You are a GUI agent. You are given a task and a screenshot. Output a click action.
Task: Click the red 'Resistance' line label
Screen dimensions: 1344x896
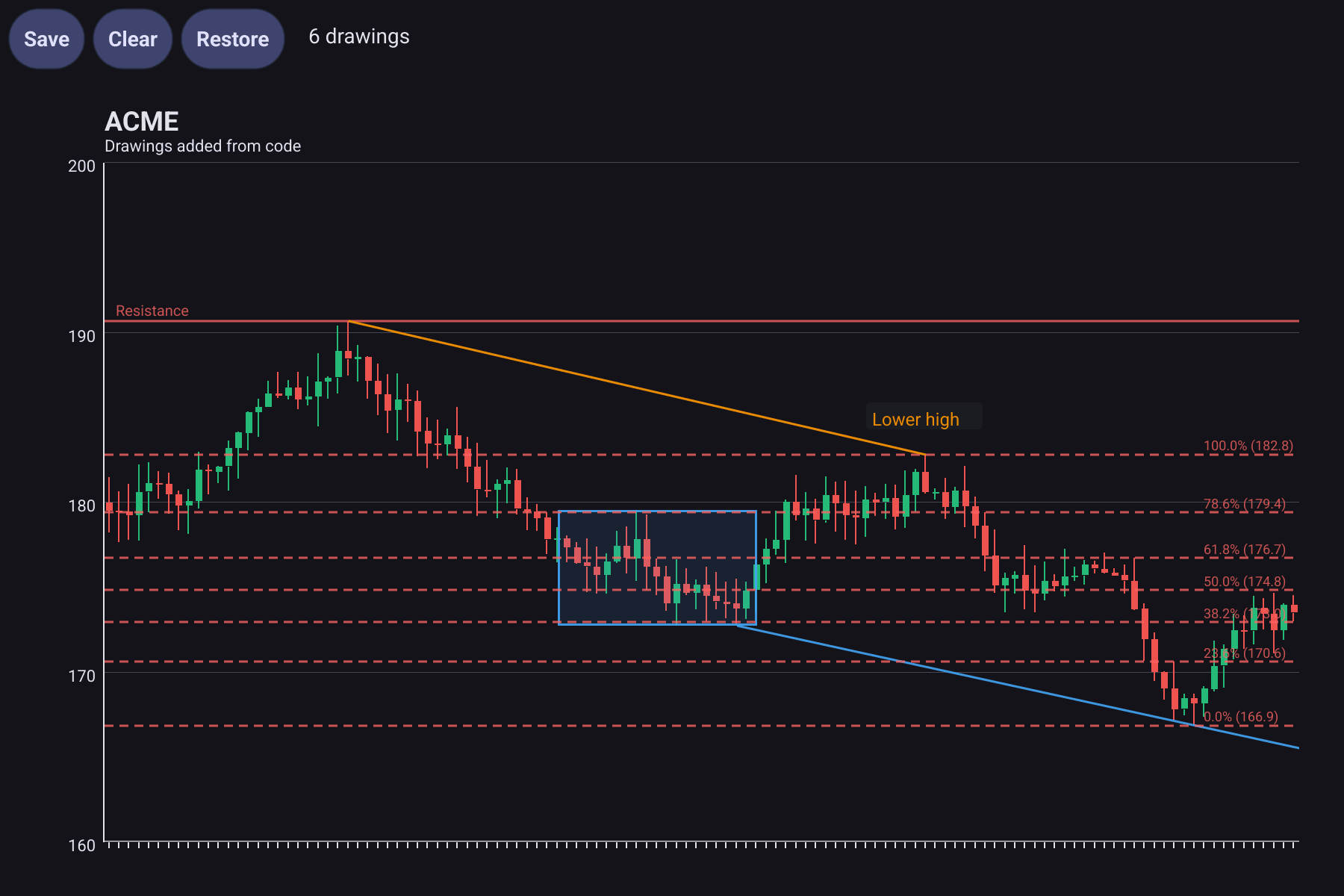[x=152, y=311]
